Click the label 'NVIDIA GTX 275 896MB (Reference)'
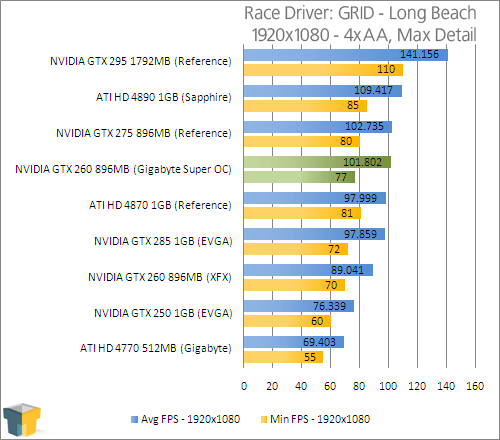 (x=144, y=133)
